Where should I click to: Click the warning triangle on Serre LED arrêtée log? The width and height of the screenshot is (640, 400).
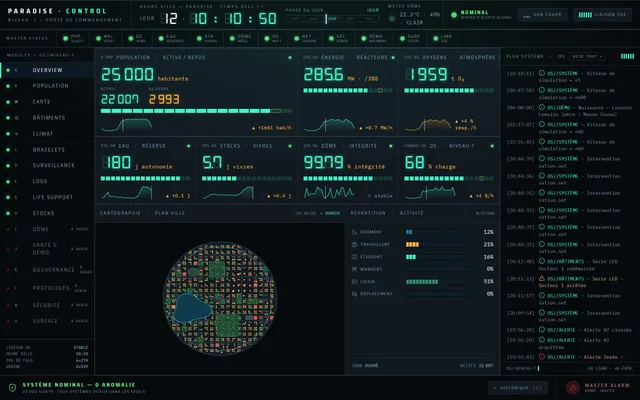click(542, 278)
